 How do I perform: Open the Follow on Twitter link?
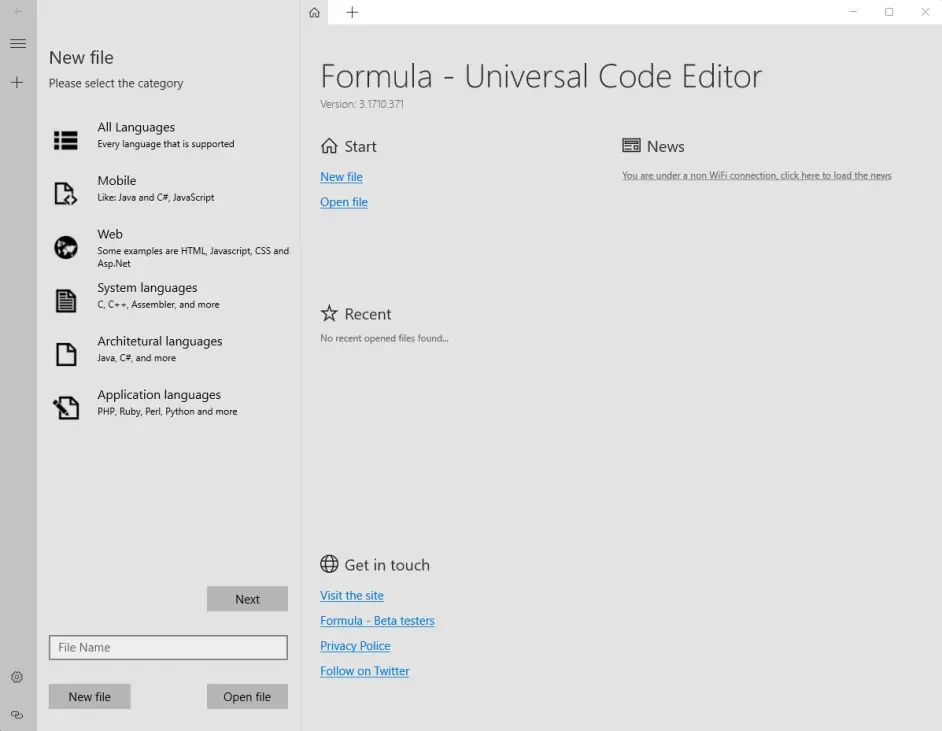click(x=365, y=671)
